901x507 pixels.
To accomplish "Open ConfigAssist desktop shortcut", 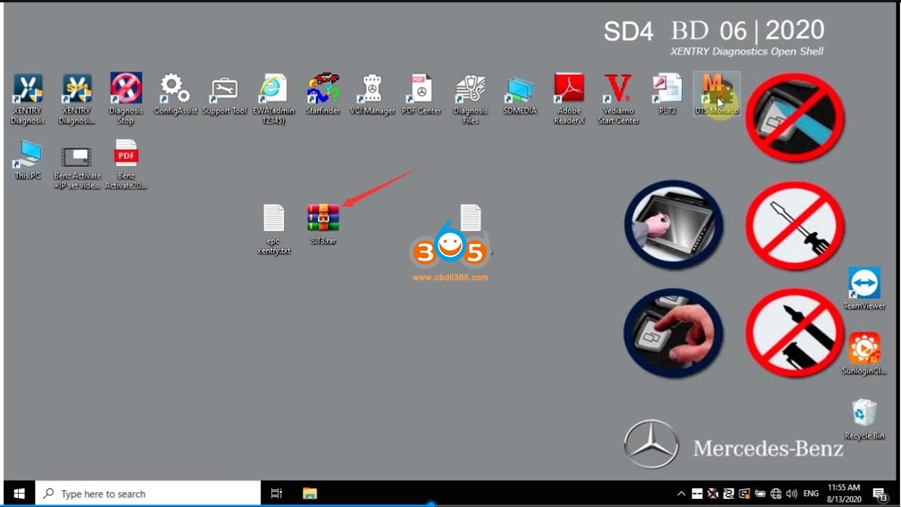I will coord(175,94).
